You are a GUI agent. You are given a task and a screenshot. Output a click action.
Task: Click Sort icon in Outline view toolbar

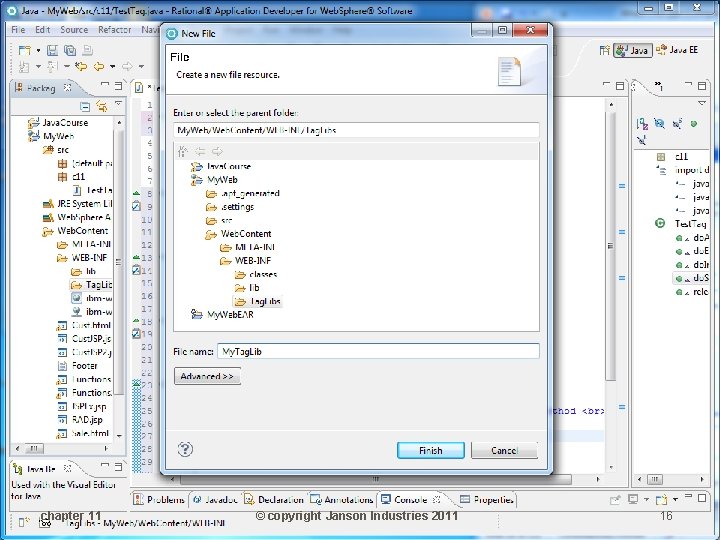coord(642,124)
